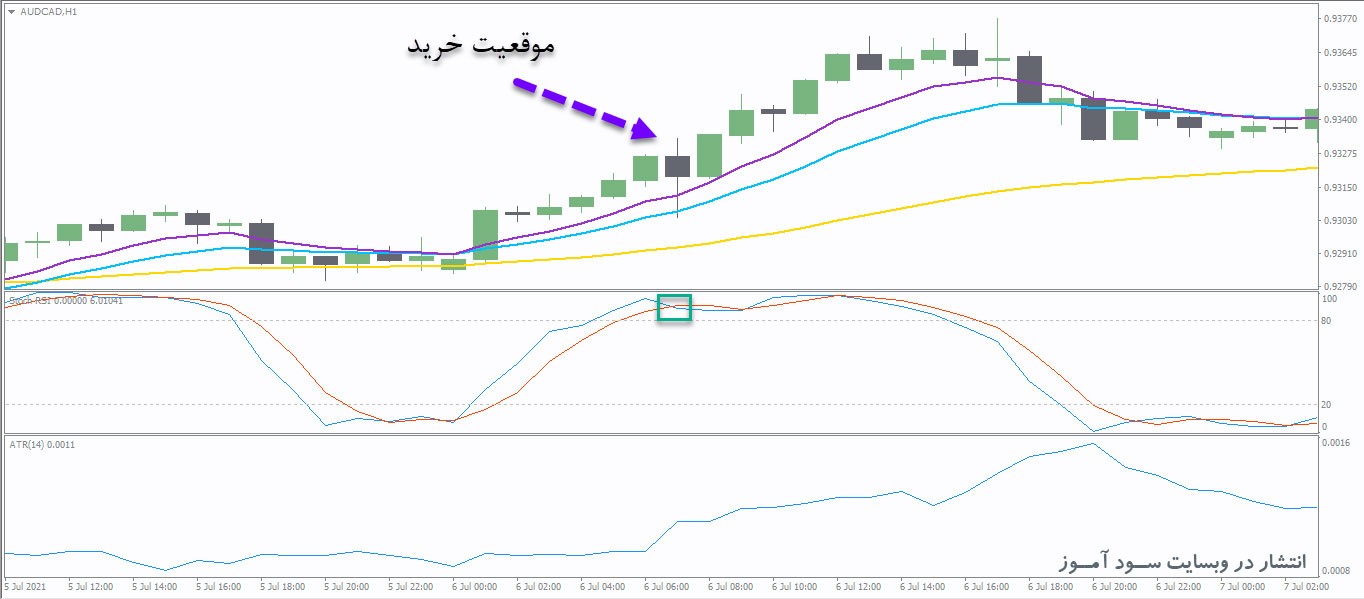Select price level 0.93030 on axis
1364x599 pixels.
1338,220
